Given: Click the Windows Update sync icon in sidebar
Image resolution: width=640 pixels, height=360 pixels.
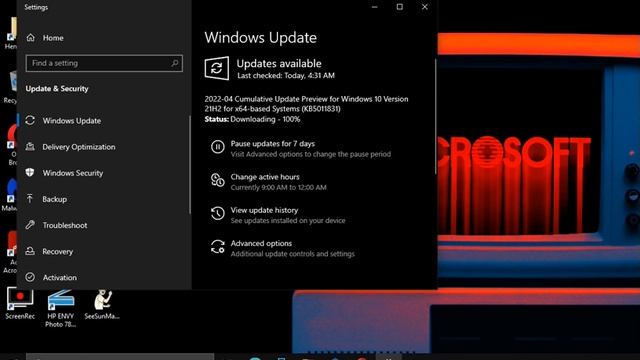Looking at the screenshot, I should [30, 120].
